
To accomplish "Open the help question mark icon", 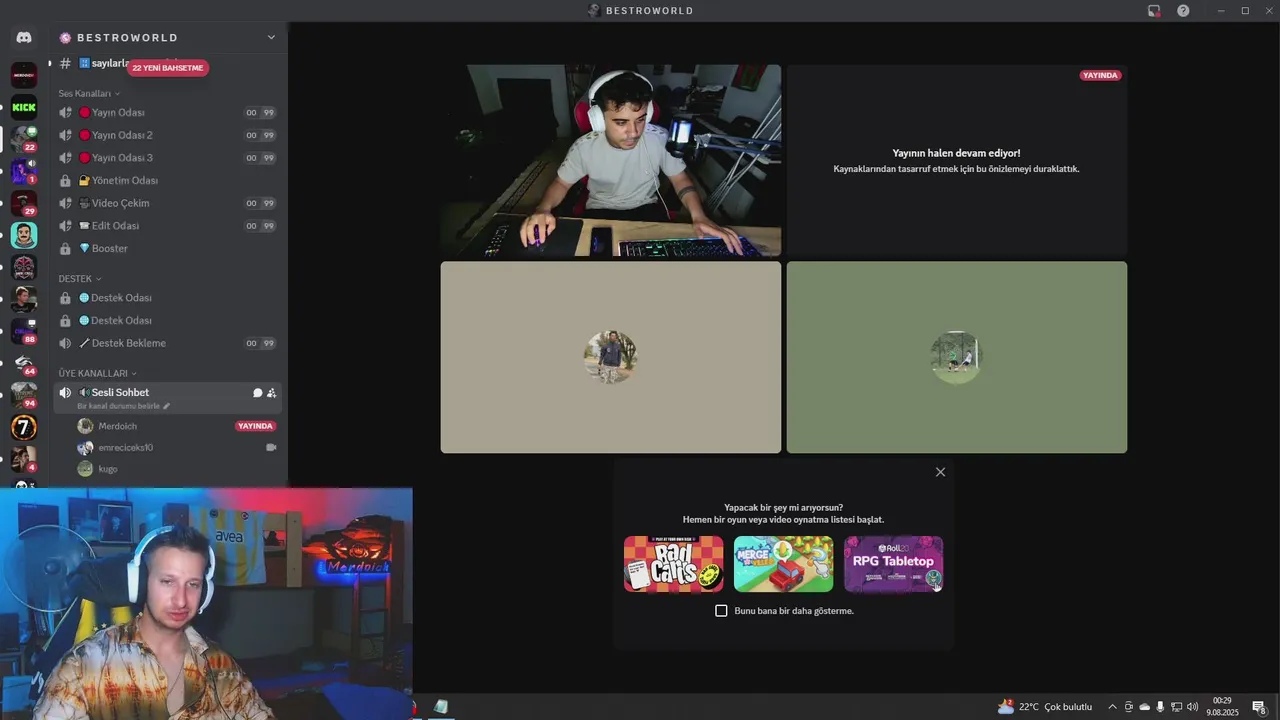I will click(1183, 11).
